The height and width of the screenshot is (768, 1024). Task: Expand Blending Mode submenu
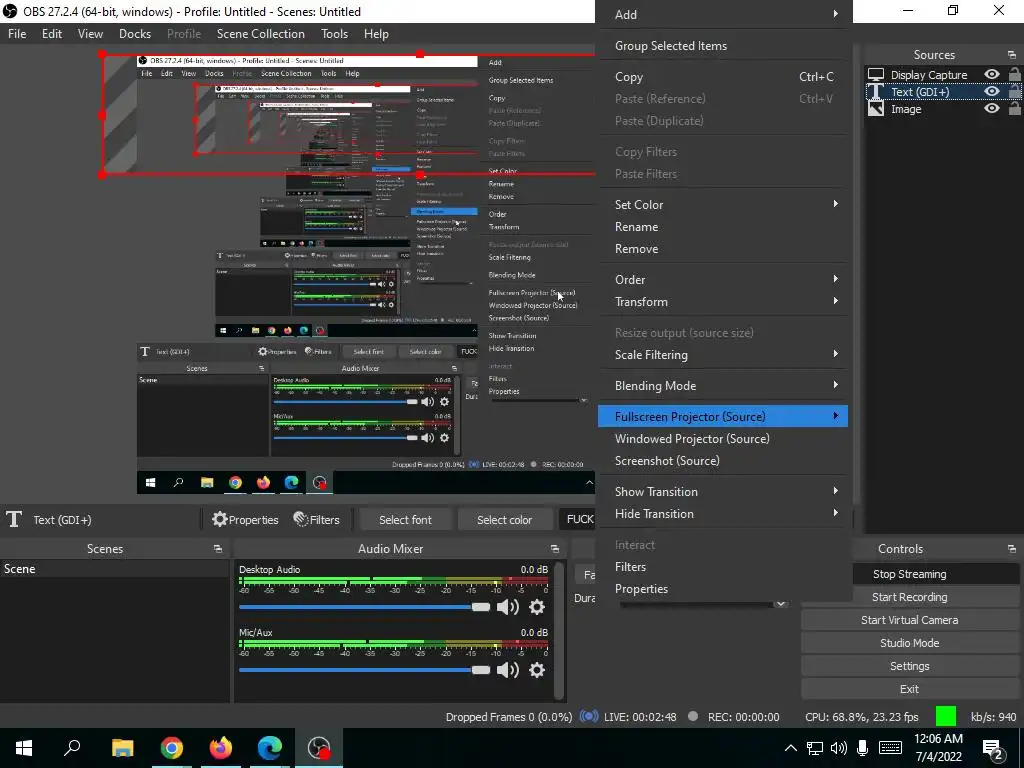pyautogui.click(x=723, y=385)
